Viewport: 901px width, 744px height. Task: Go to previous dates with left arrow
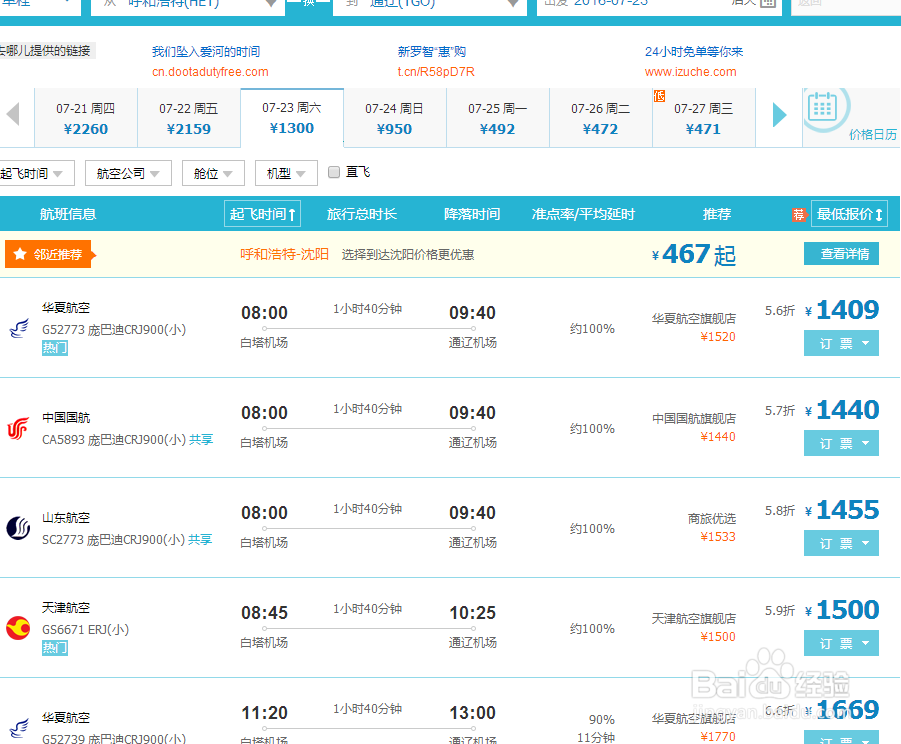tap(13, 114)
